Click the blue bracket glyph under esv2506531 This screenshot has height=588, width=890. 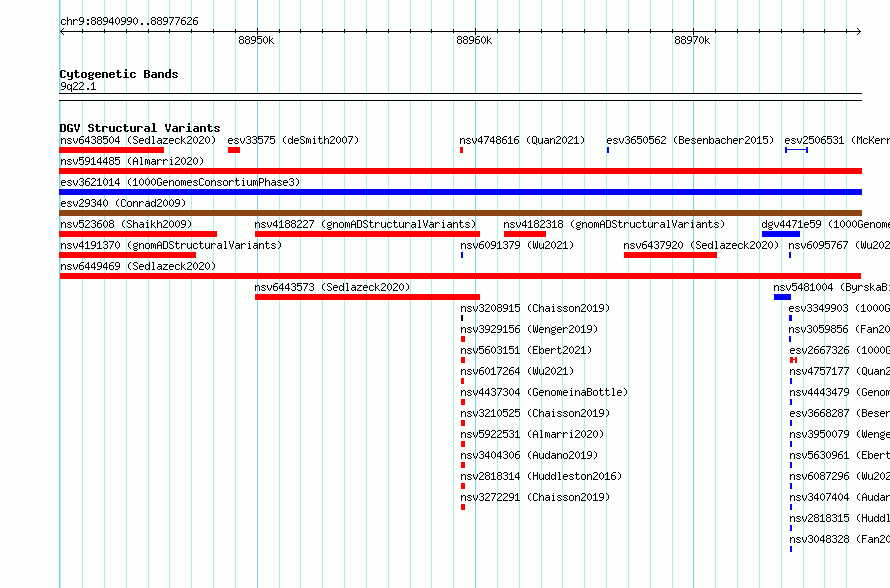(x=796, y=150)
